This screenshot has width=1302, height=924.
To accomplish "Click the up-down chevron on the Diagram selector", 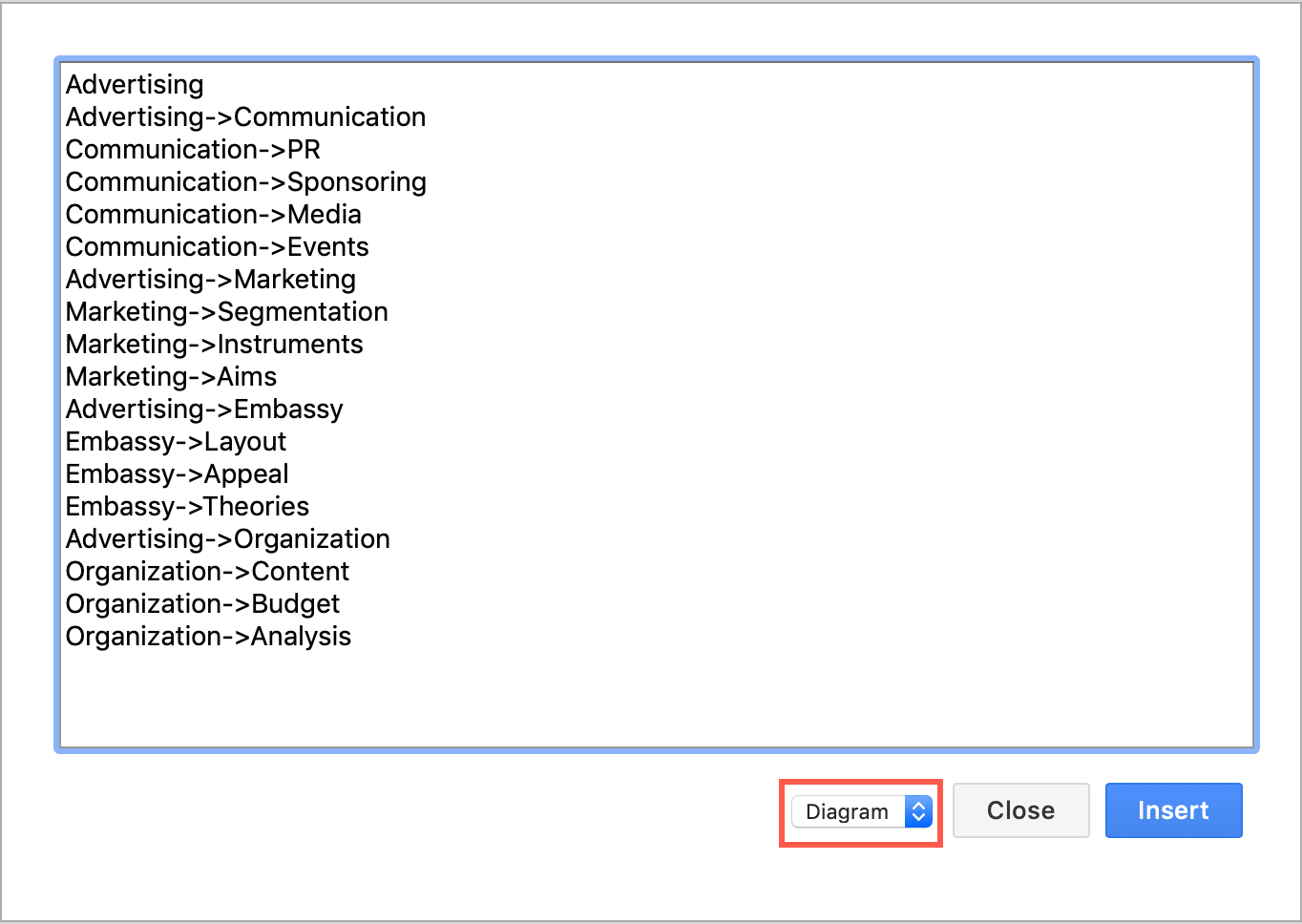I will point(917,811).
